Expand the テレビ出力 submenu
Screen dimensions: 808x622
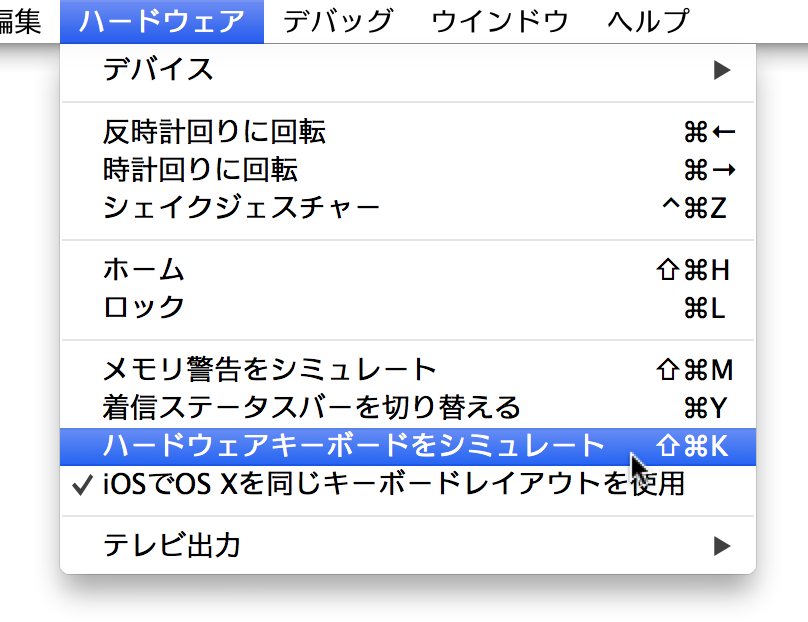408,546
